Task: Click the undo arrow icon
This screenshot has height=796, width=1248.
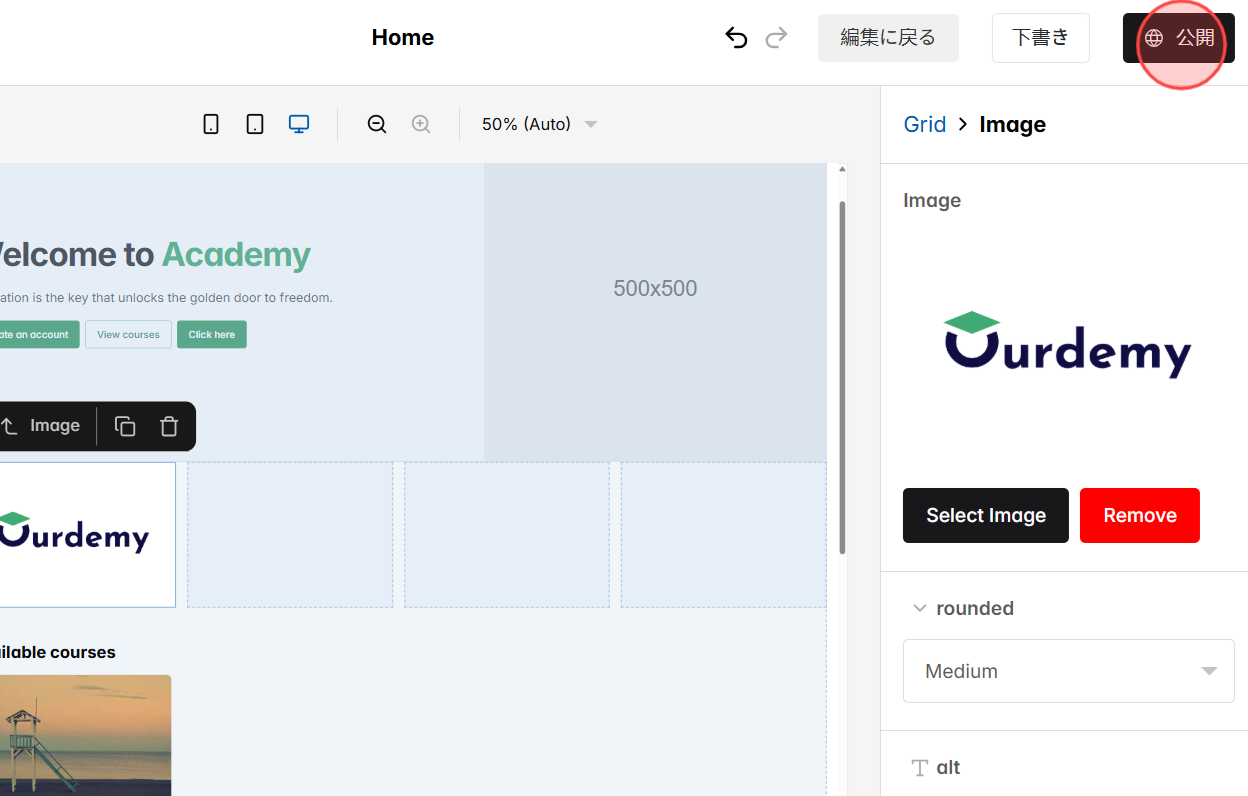Action: 736,37
